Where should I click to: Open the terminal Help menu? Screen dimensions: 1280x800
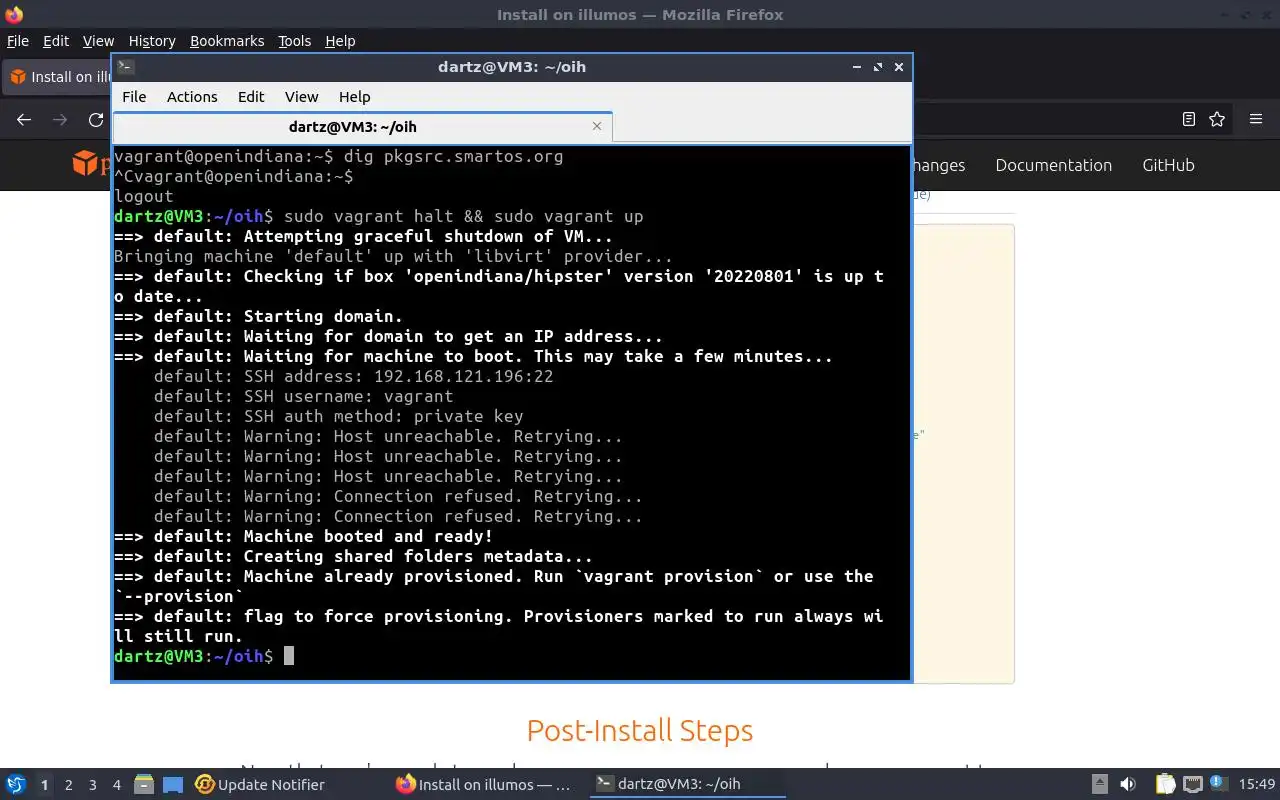[355, 97]
